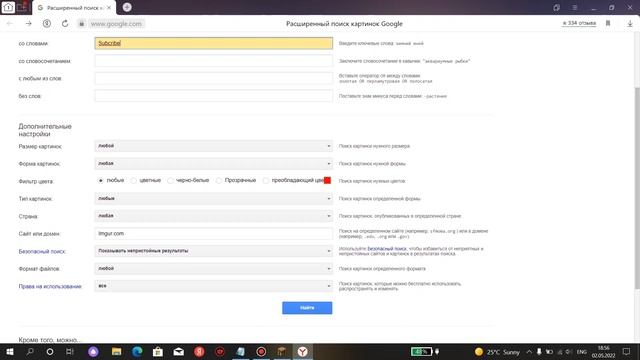The width and height of the screenshot is (640, 360).
Task: Open the 'Безопасный поиск' label link
Action: tap(42, 251)
